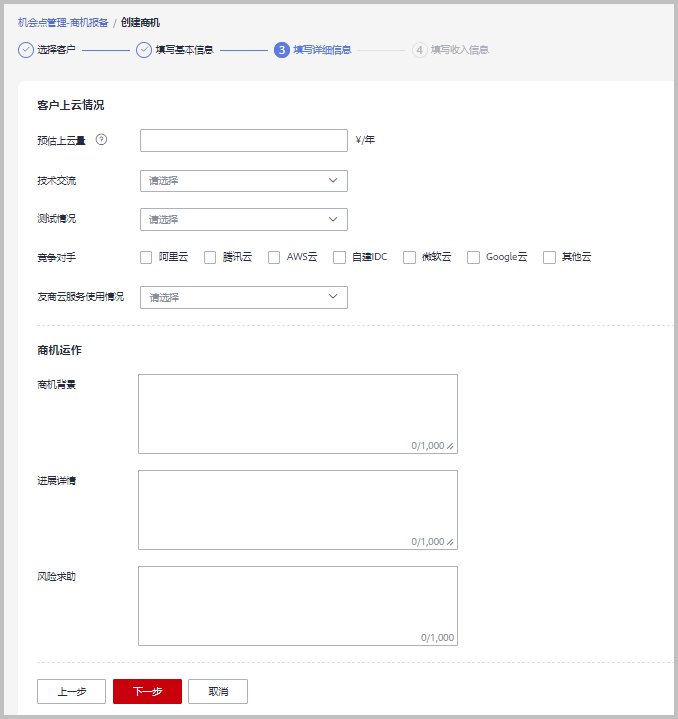The height and width of the screenshot is (719, 678).
Task: Open 机会点管理-商机报备 breadcrumb link
Action: pyautogui.click(x=63, y=22)
